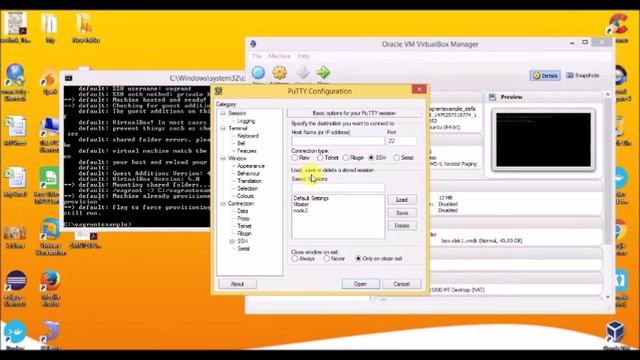Open VMware Workstation desktop shortcut

(x=50, y=237)
